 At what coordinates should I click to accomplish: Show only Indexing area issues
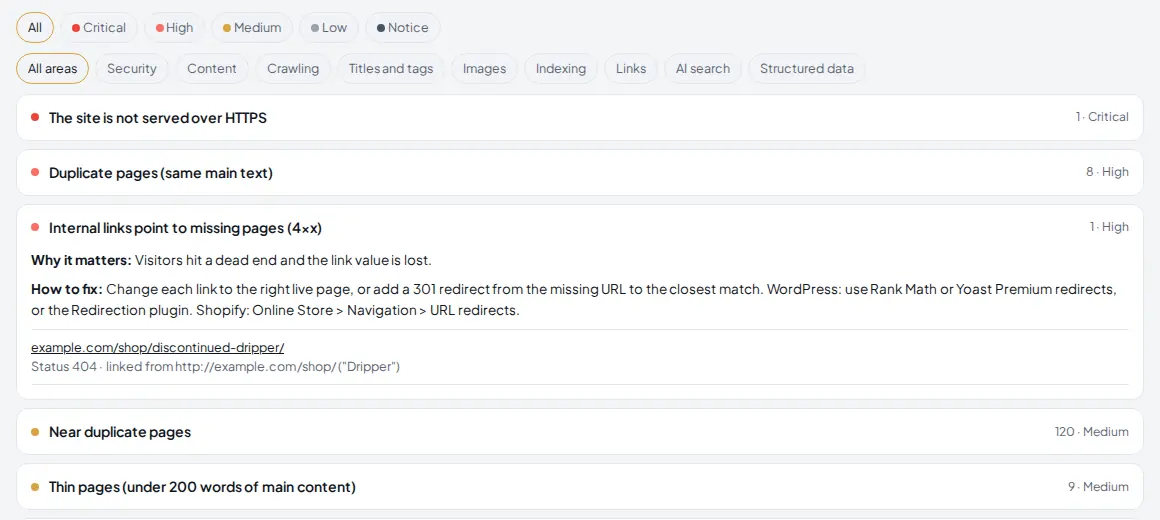pos(561,69)
